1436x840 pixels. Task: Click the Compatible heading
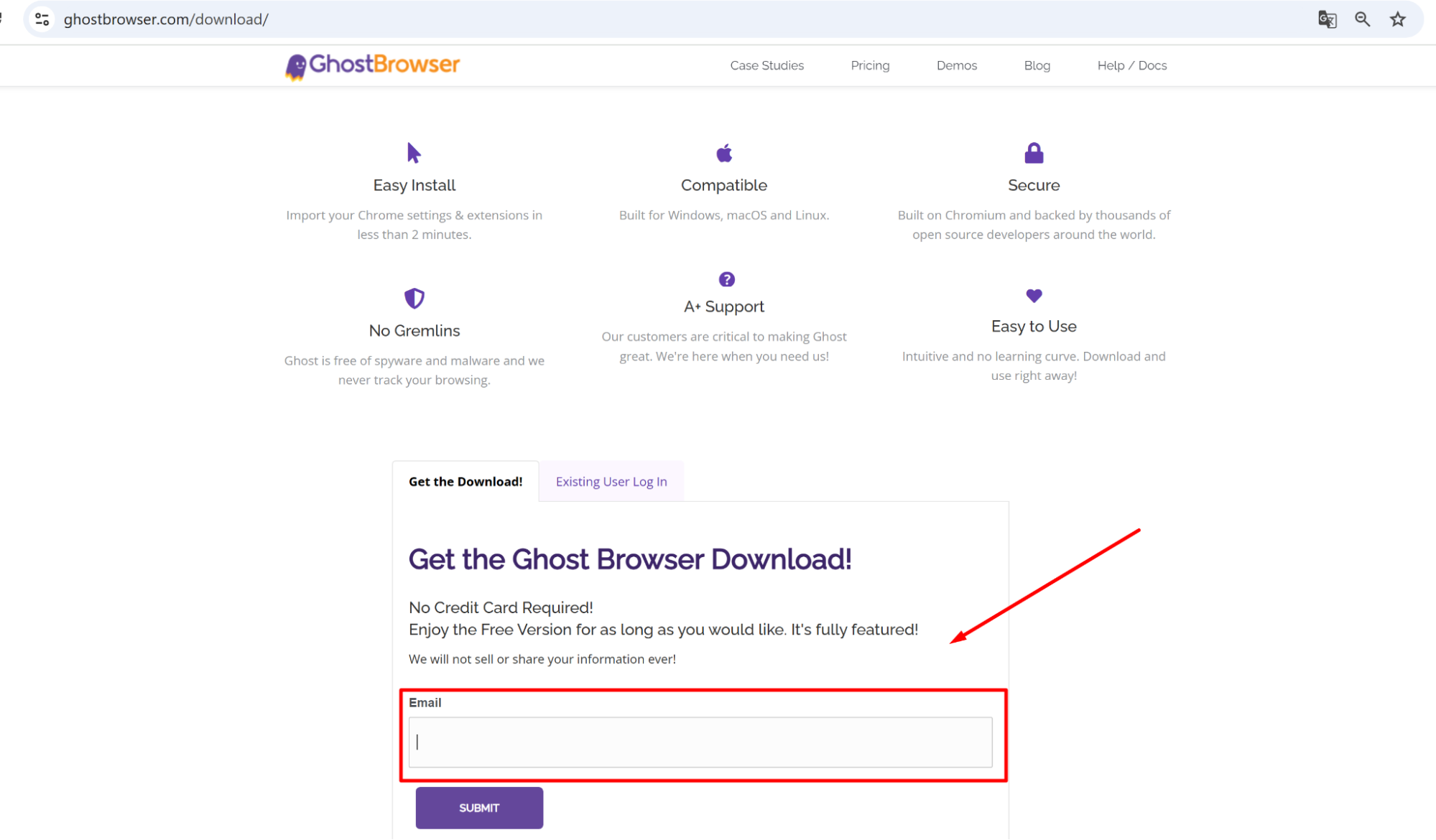(724, 185)
